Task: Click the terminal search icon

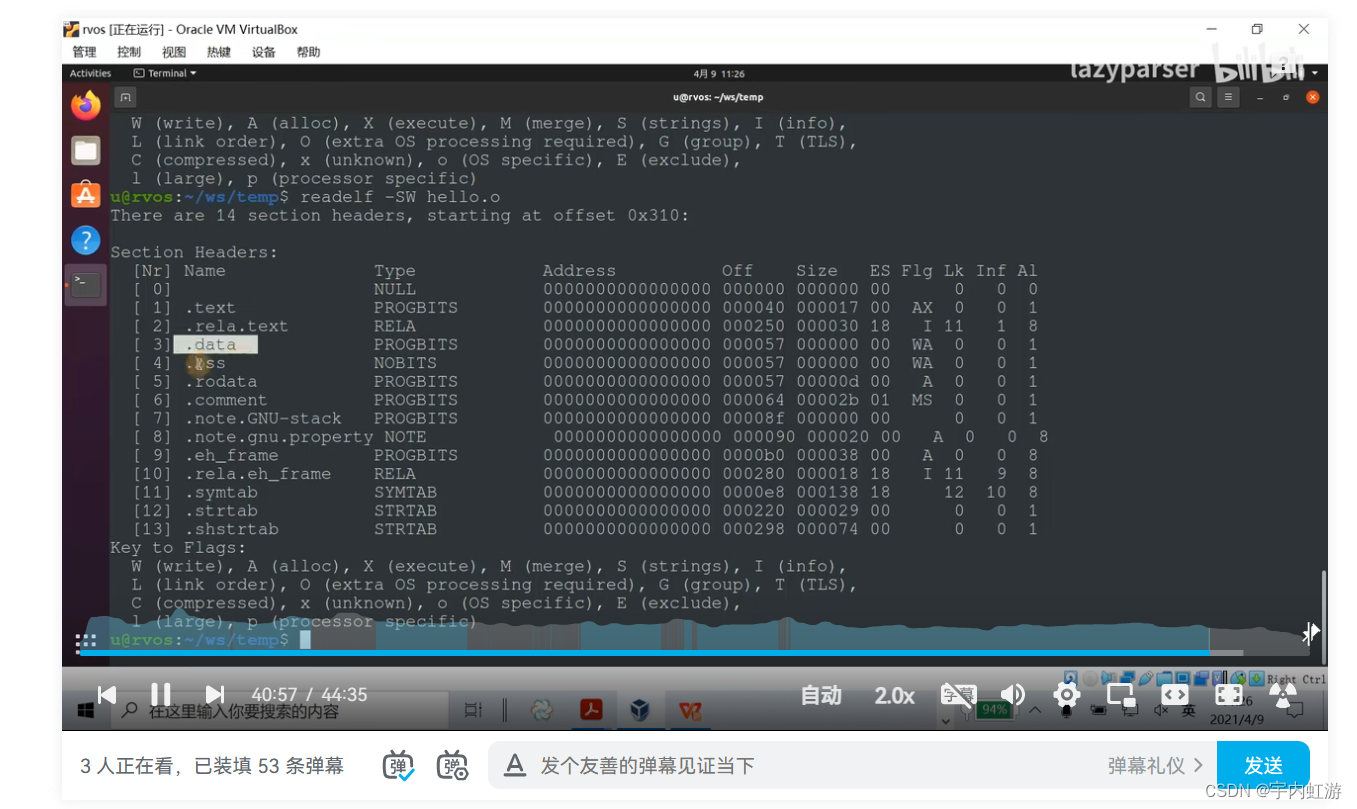Action: point(1200,97)
